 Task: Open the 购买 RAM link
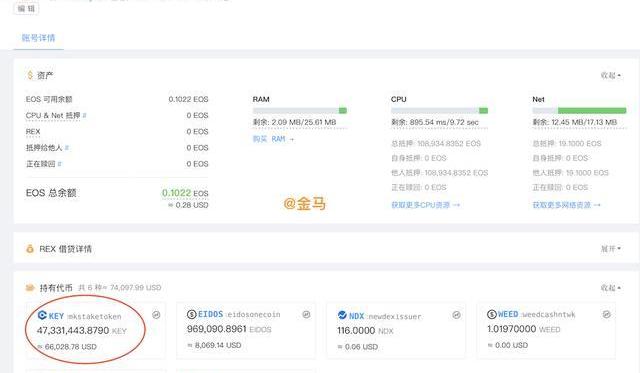click(x=273, y=139)
